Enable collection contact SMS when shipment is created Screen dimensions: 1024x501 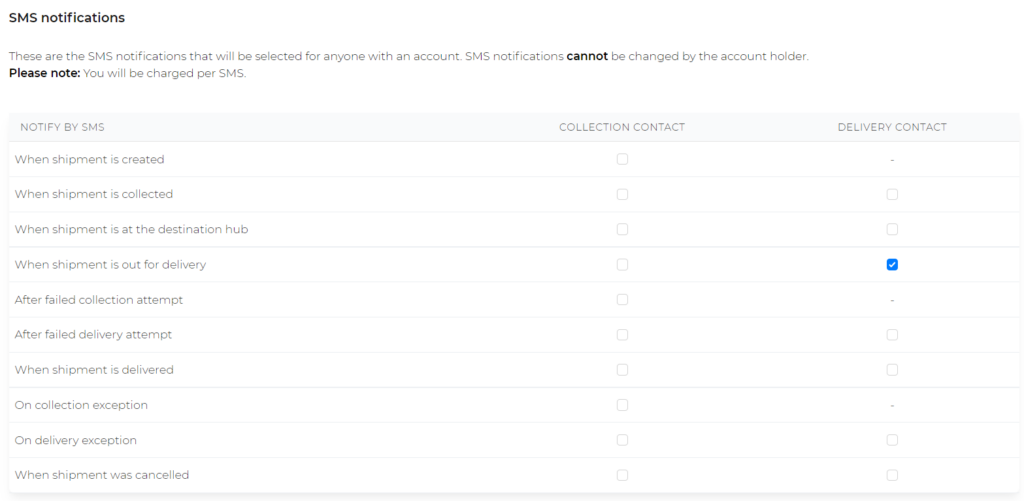click(622, 159)
